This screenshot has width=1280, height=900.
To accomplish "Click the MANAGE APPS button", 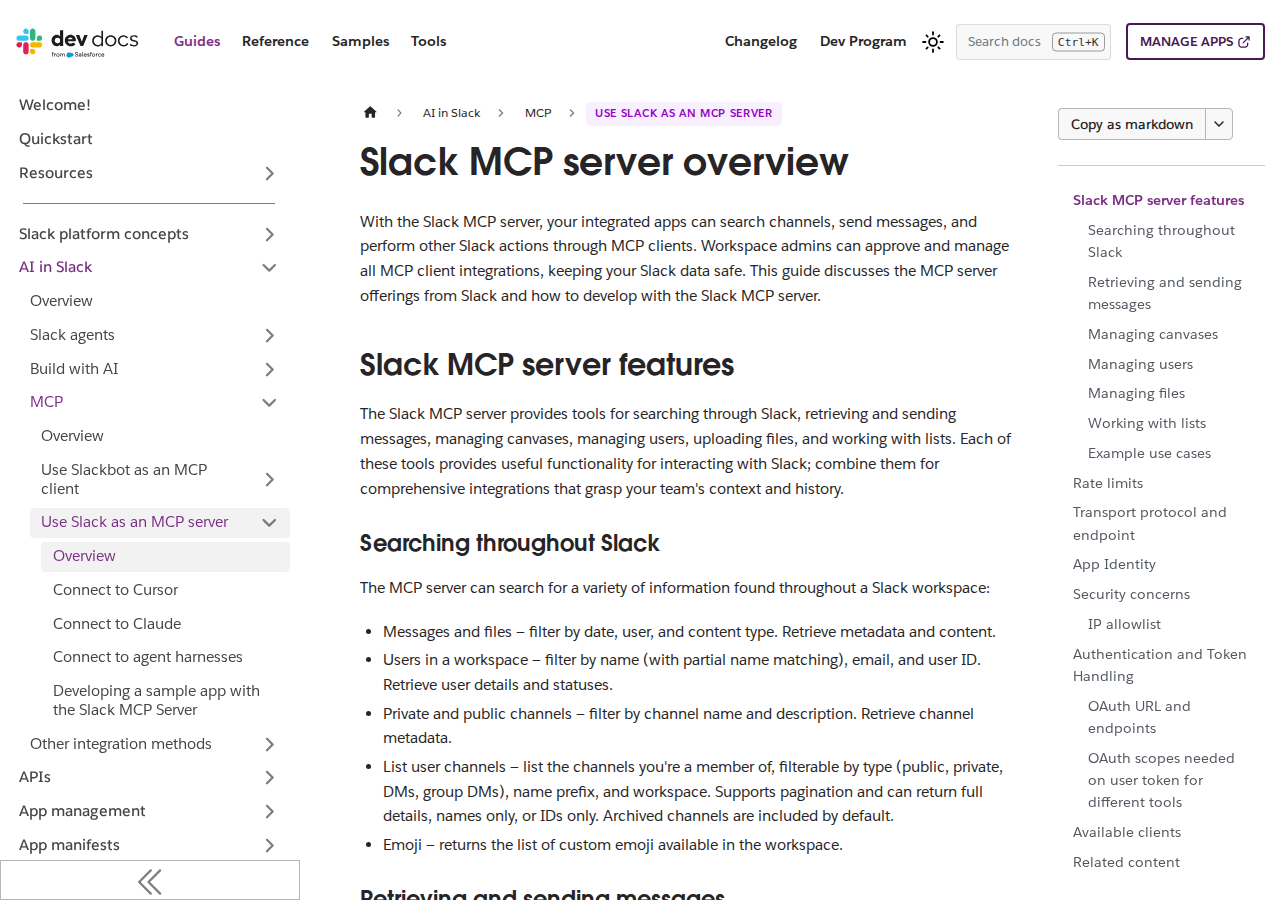I will pyautogui.click(x=1195, y=42).
